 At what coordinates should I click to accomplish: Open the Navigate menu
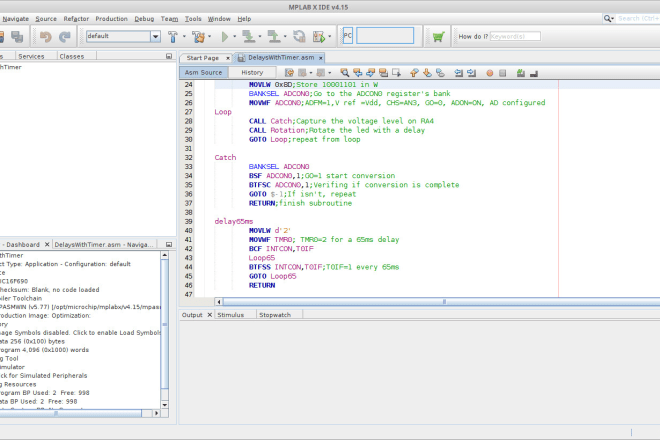pyautogui.click(x=16, y=19)
